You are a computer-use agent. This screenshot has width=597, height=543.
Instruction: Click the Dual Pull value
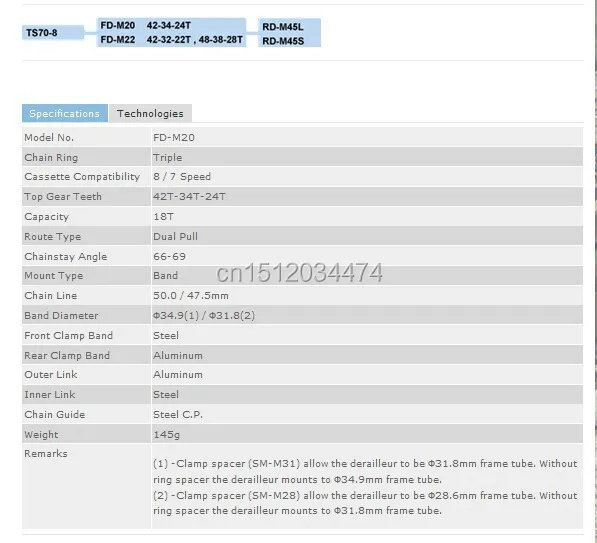pos(175,236)
